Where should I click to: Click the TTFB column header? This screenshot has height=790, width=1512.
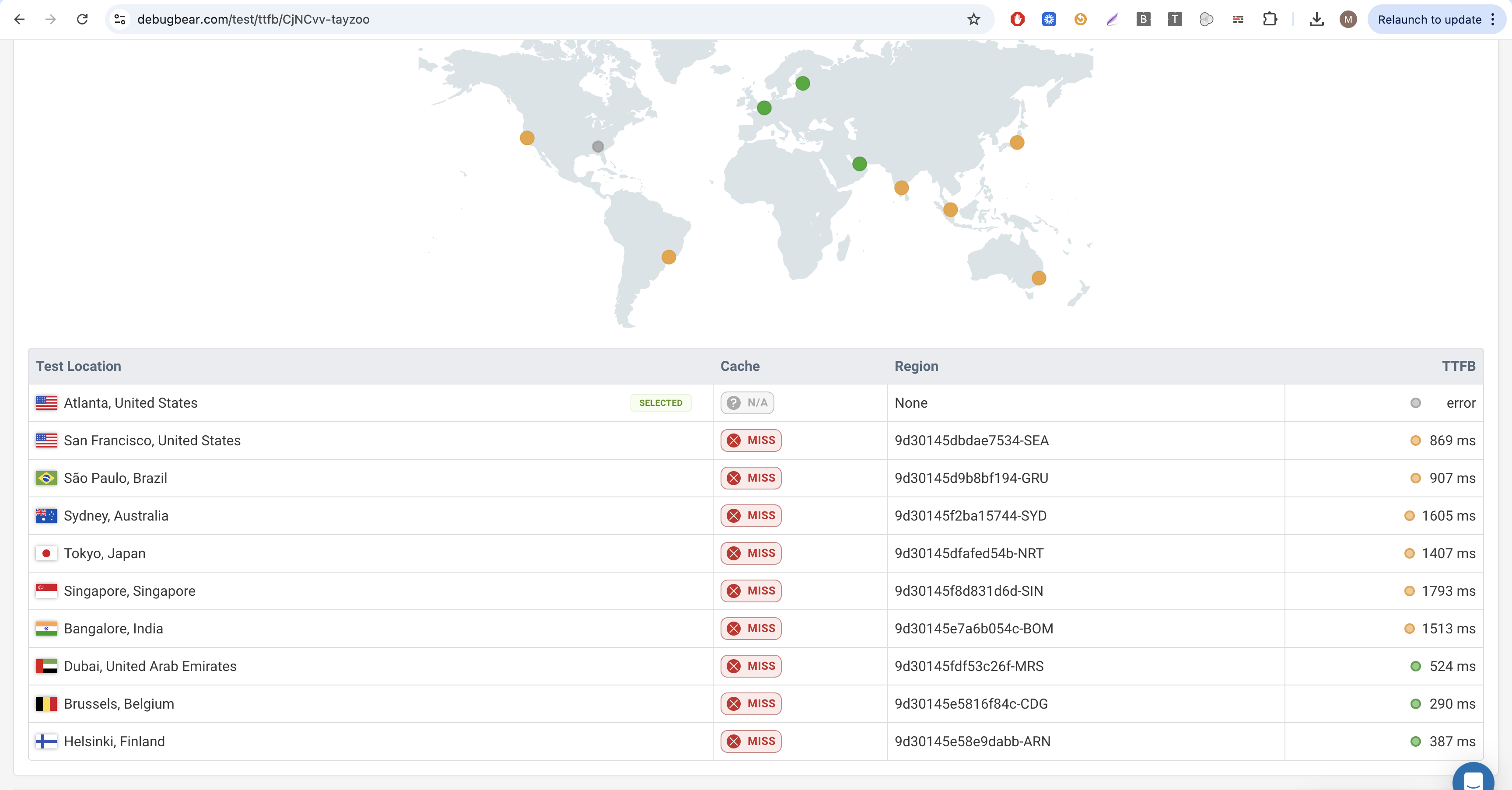point(1458,366)
